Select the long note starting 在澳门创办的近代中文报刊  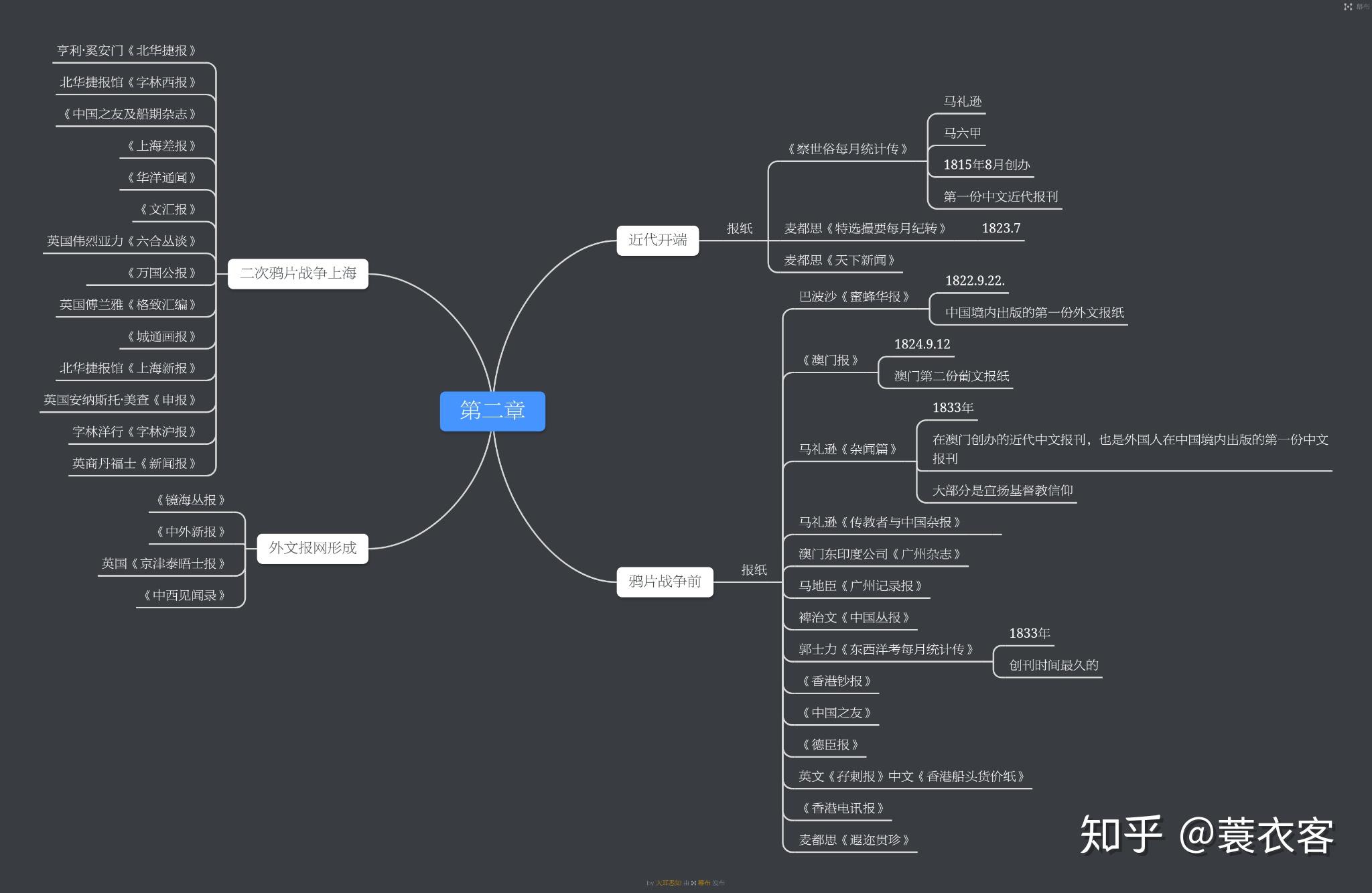pos(1130,450)
